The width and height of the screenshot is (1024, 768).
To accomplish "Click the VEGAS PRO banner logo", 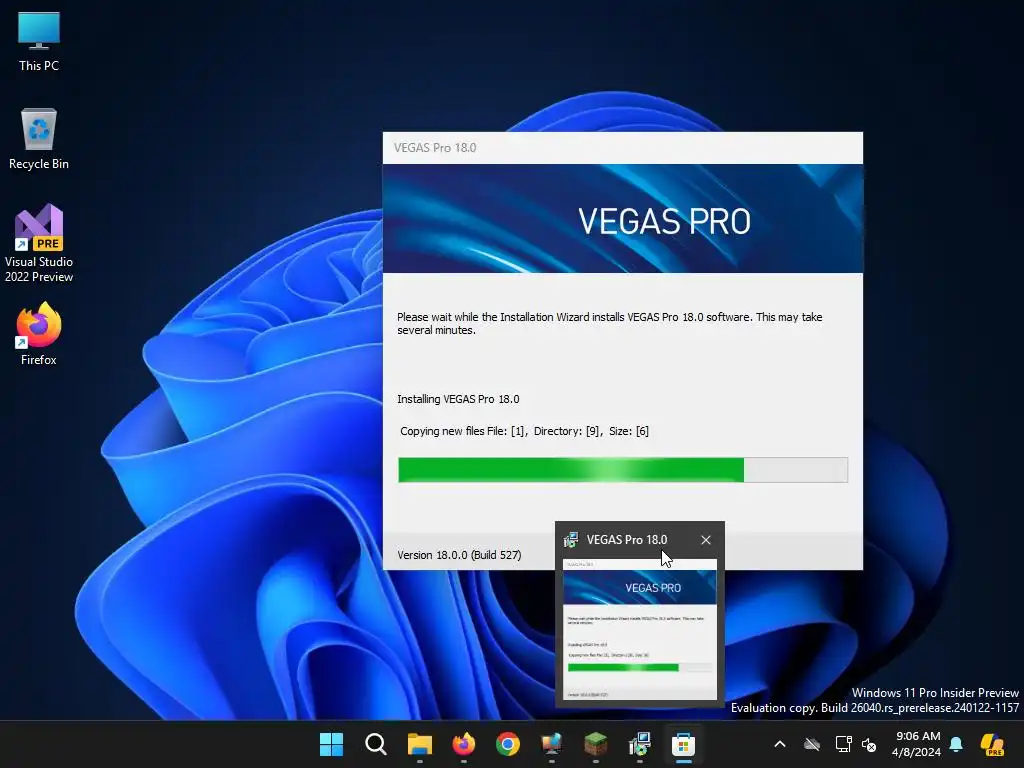I will click(x=664, y=221).
